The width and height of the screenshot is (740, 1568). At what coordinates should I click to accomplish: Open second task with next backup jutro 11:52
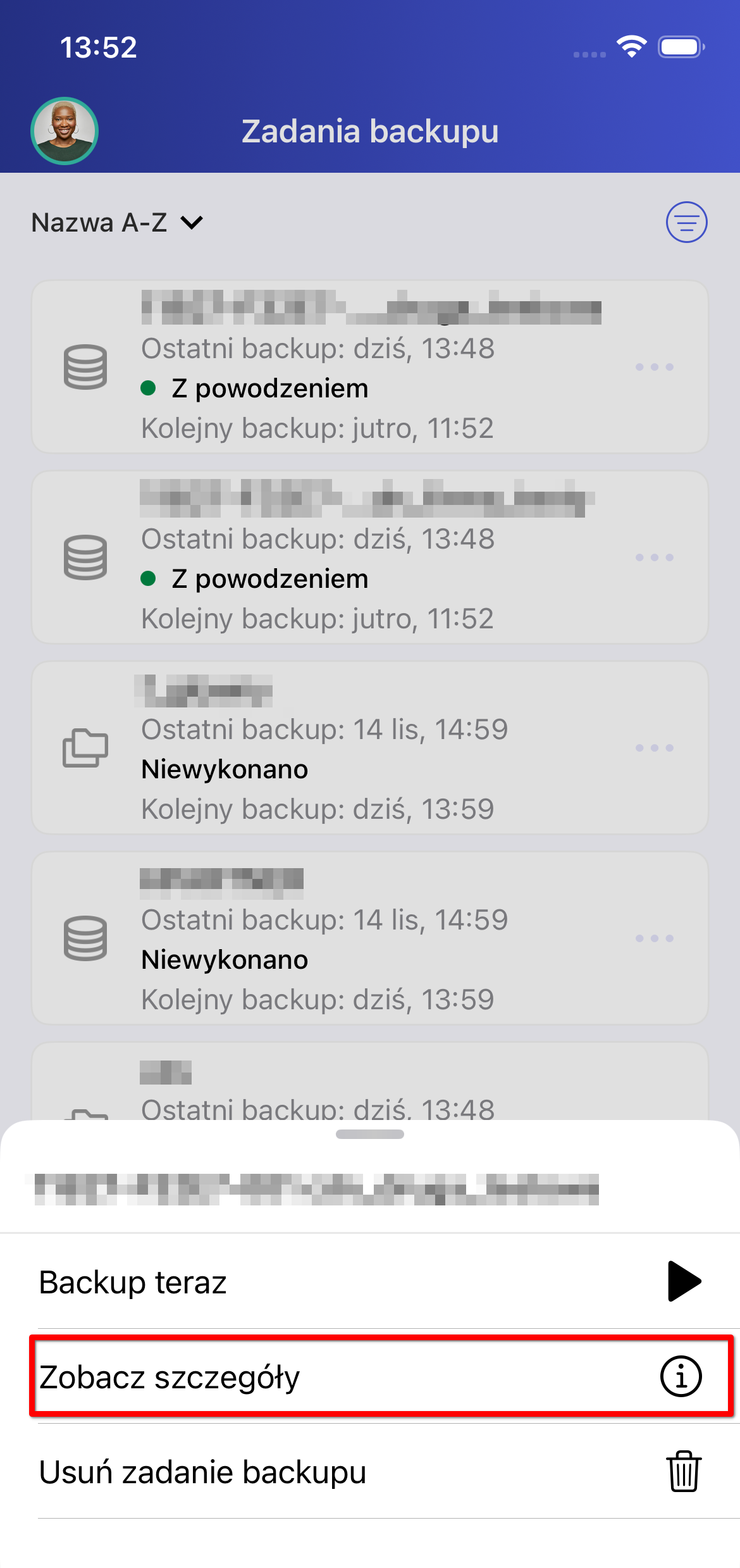click(x=370, y=557)
